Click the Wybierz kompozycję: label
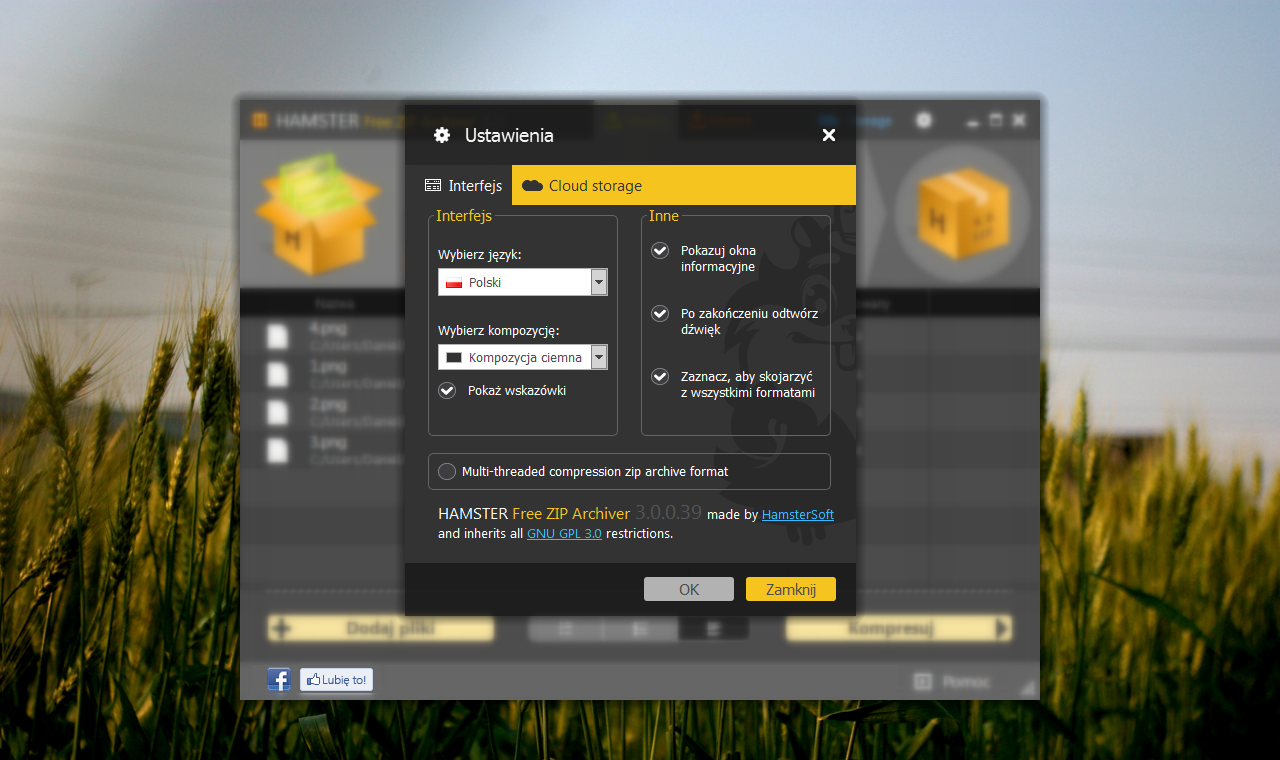1280x760 pixels. 499,330
